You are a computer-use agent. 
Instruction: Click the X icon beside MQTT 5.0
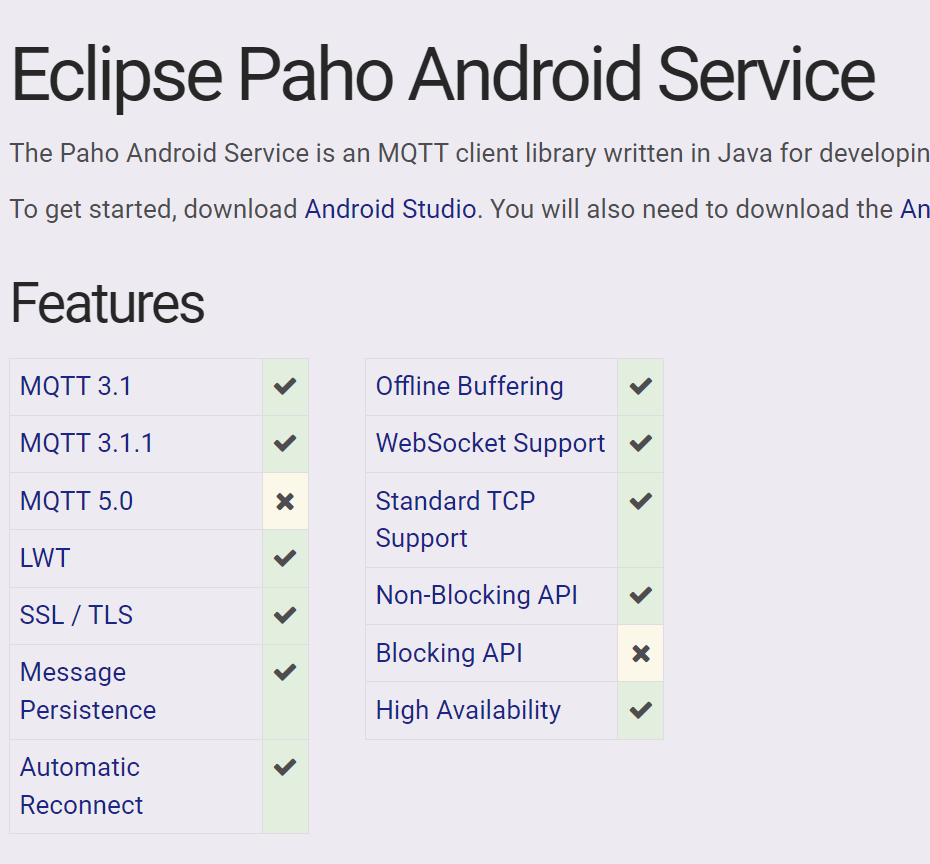point(285,502)
